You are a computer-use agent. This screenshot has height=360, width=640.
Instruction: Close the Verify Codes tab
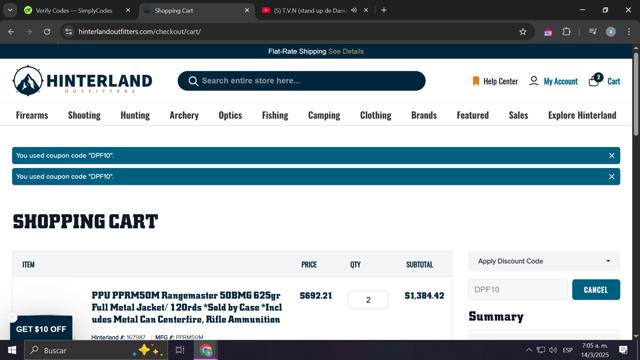[x=128, y=10]
